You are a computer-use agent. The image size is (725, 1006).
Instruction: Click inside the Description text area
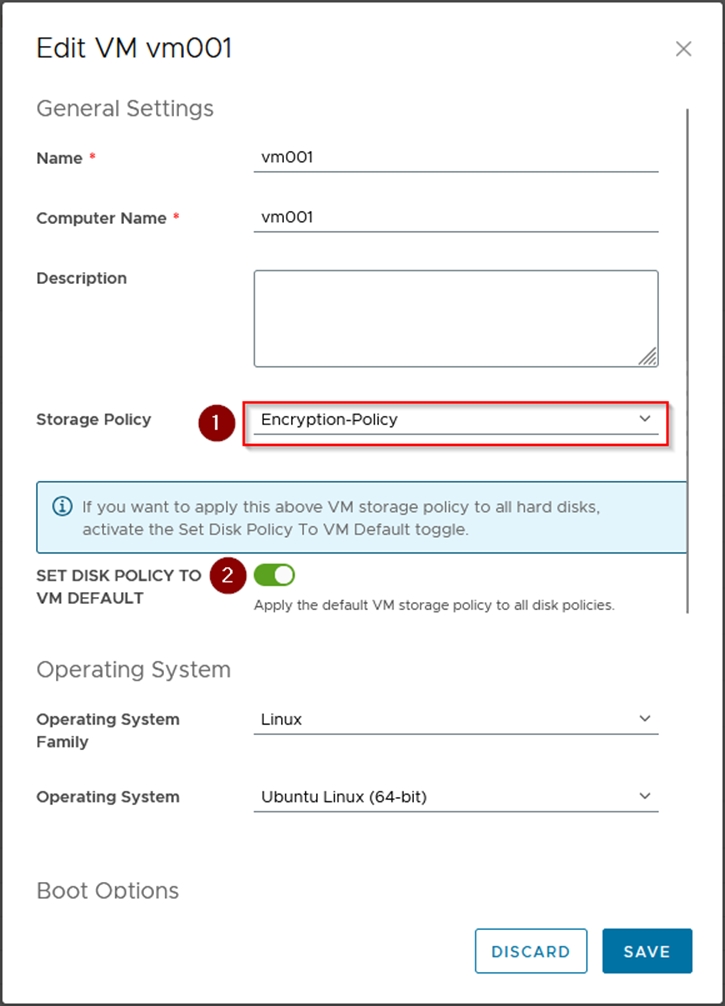click(x=455, y=318)
